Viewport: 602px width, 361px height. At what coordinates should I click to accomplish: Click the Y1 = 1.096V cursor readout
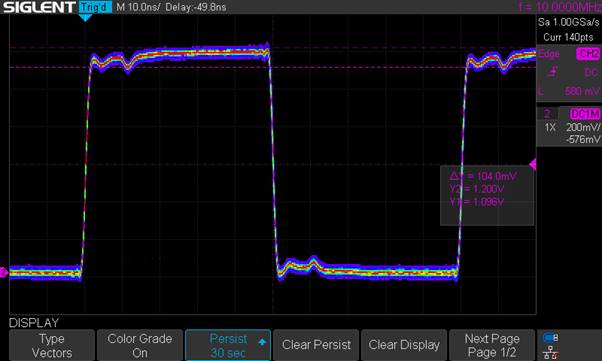coord(476,202)
